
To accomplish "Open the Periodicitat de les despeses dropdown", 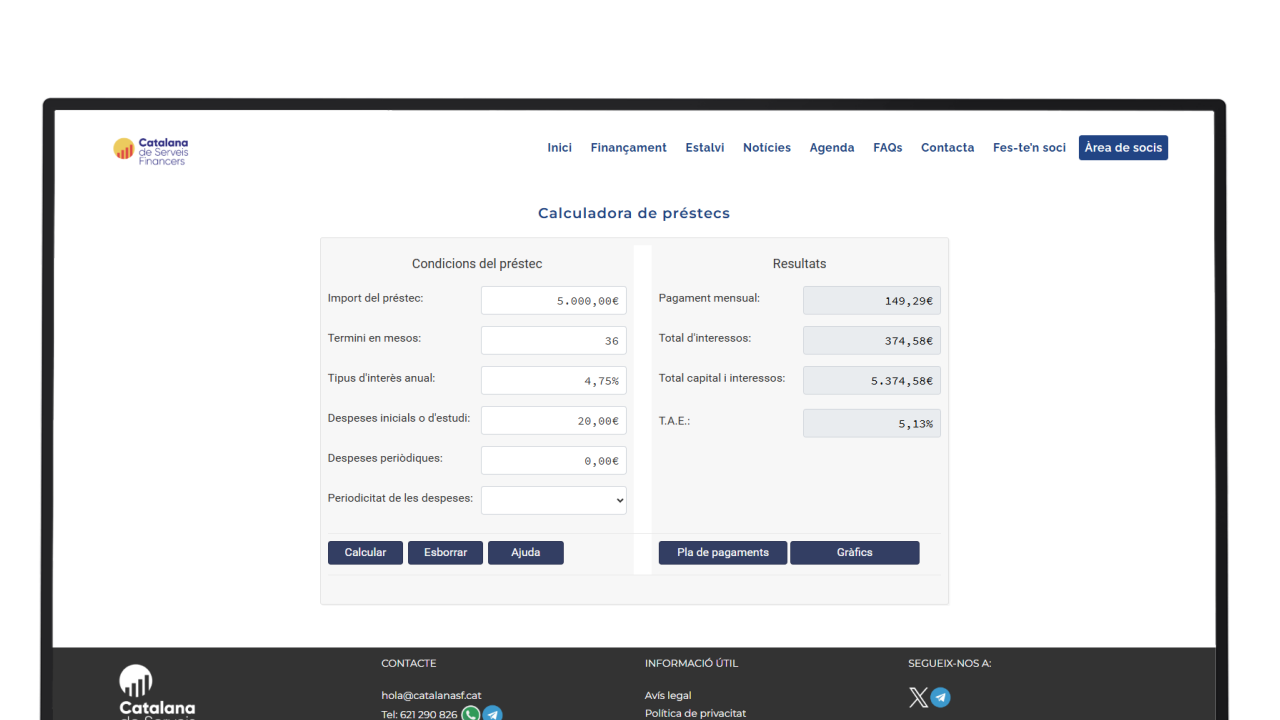I will 553,500.
